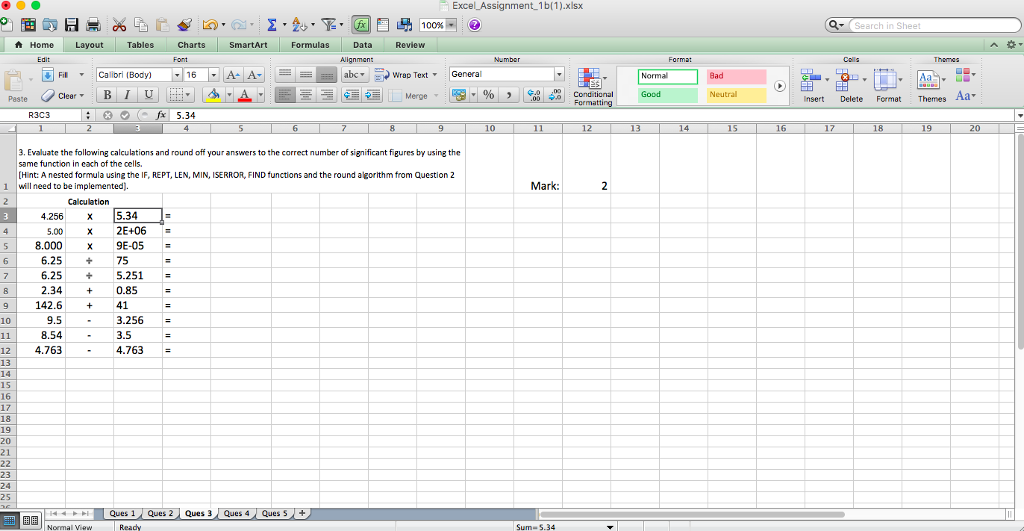Show more cell styles arrow
1024x531 pixels.
tap(780, 86)
